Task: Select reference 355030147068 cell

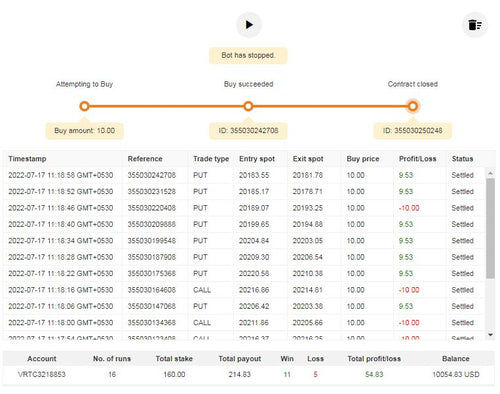Action: [152, 306]
